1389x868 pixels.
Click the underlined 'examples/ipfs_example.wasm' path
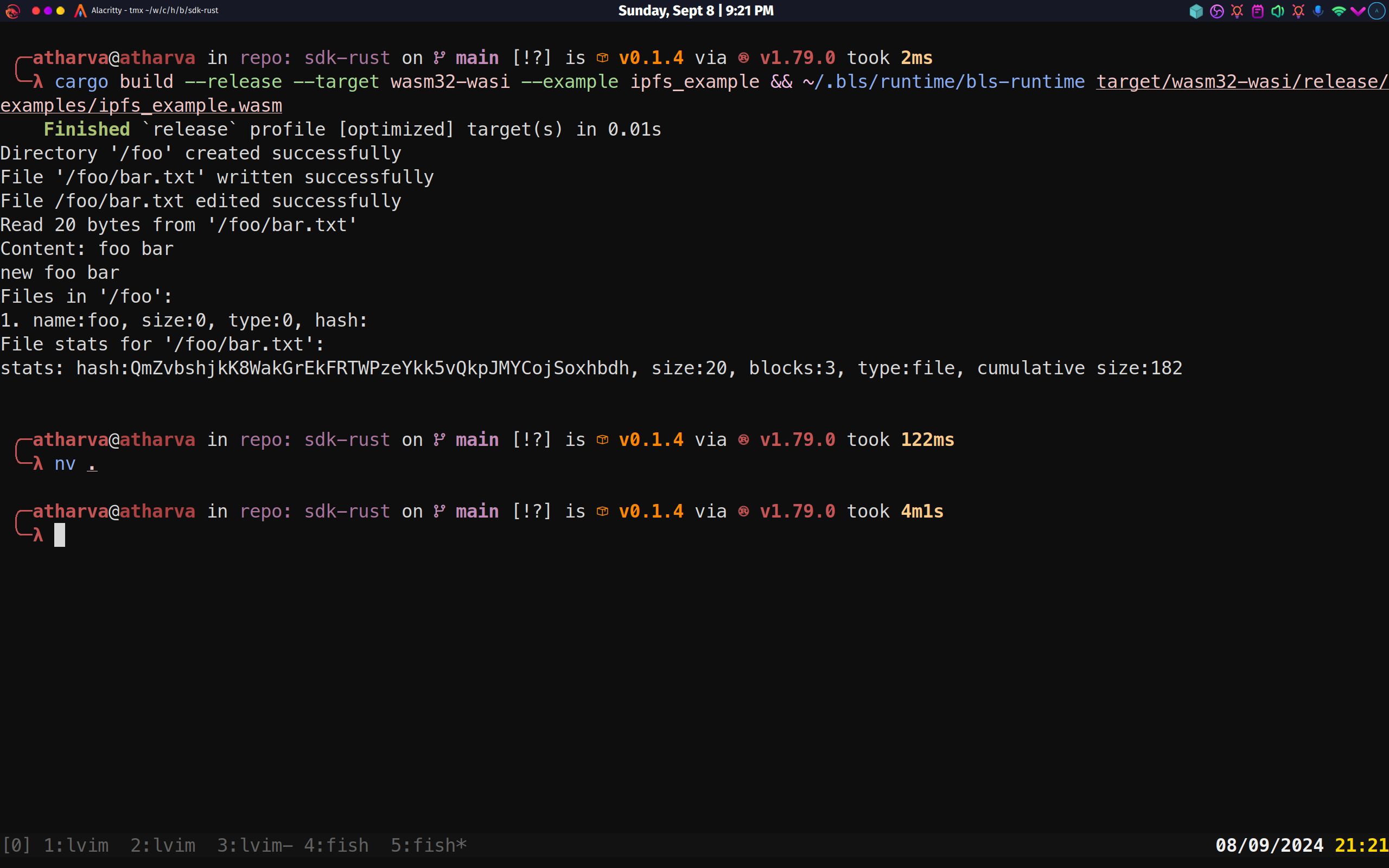click(x=141, y=106)
